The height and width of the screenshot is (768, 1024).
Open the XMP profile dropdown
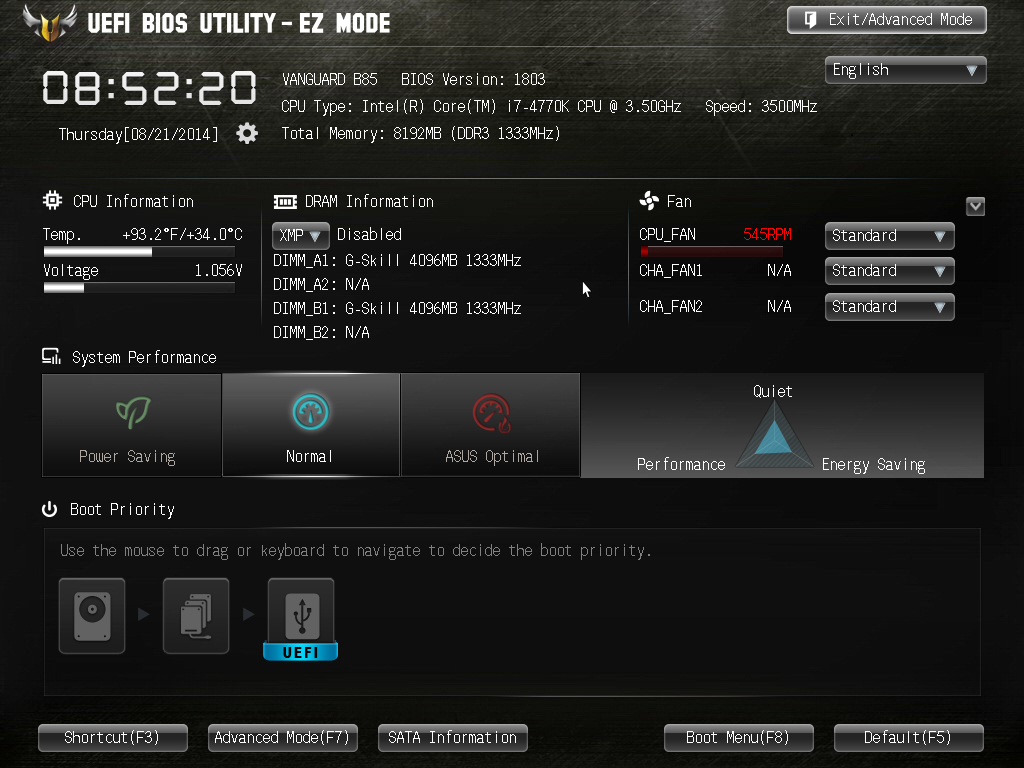[300, 235]
